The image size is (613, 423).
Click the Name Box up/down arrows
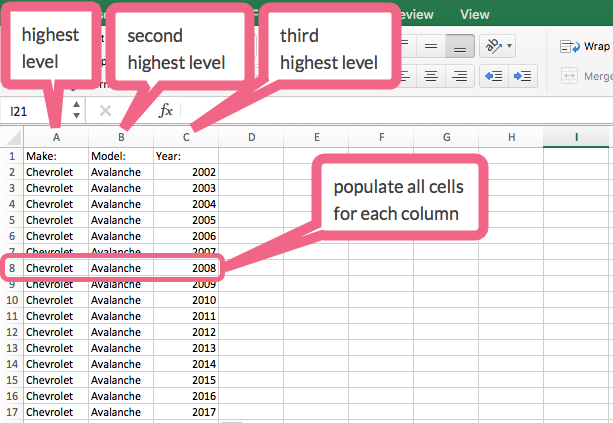pyautogui.click(x=77, y=110)
